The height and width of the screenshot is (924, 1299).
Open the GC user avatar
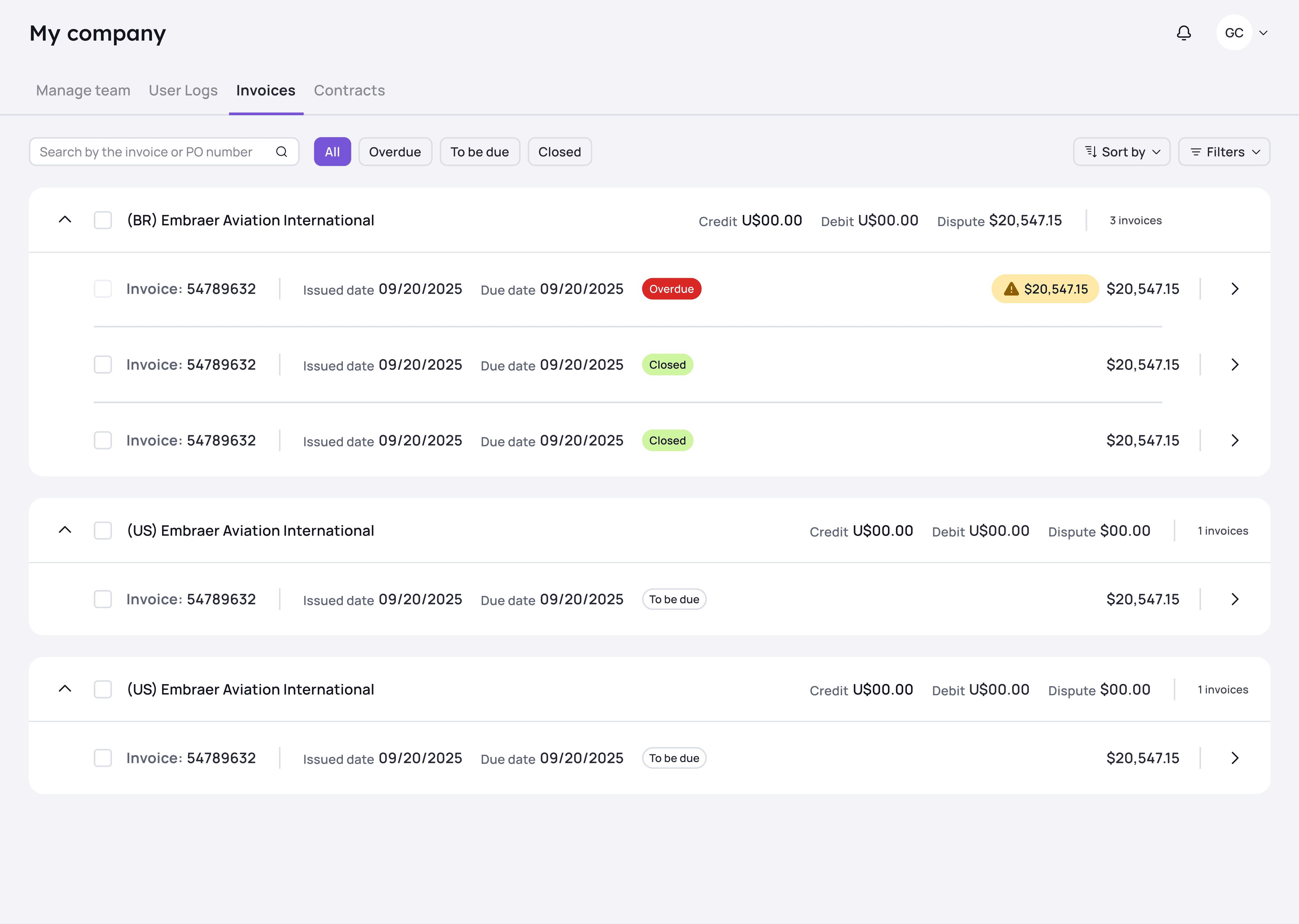[1233, 33]
